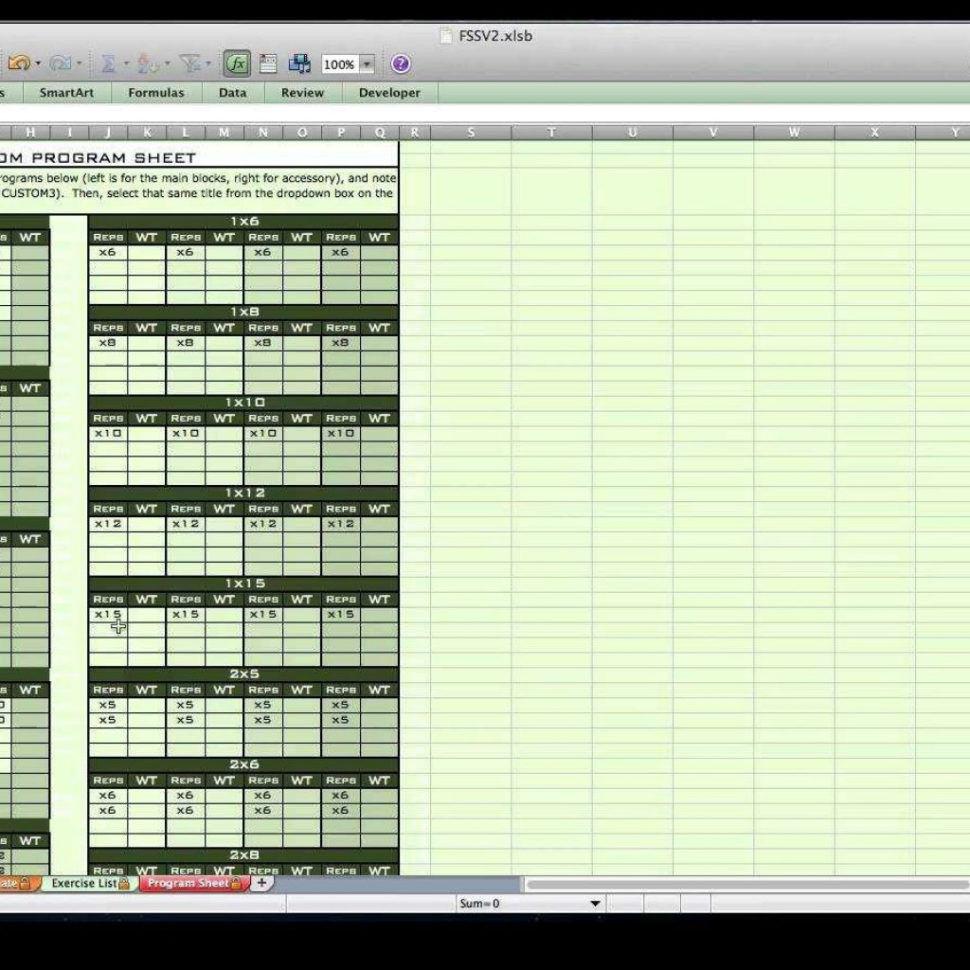The width and height of the screenshot is (970, 970).
Task: Open the Sum= status bar dropdown
Action: point(594,903)
